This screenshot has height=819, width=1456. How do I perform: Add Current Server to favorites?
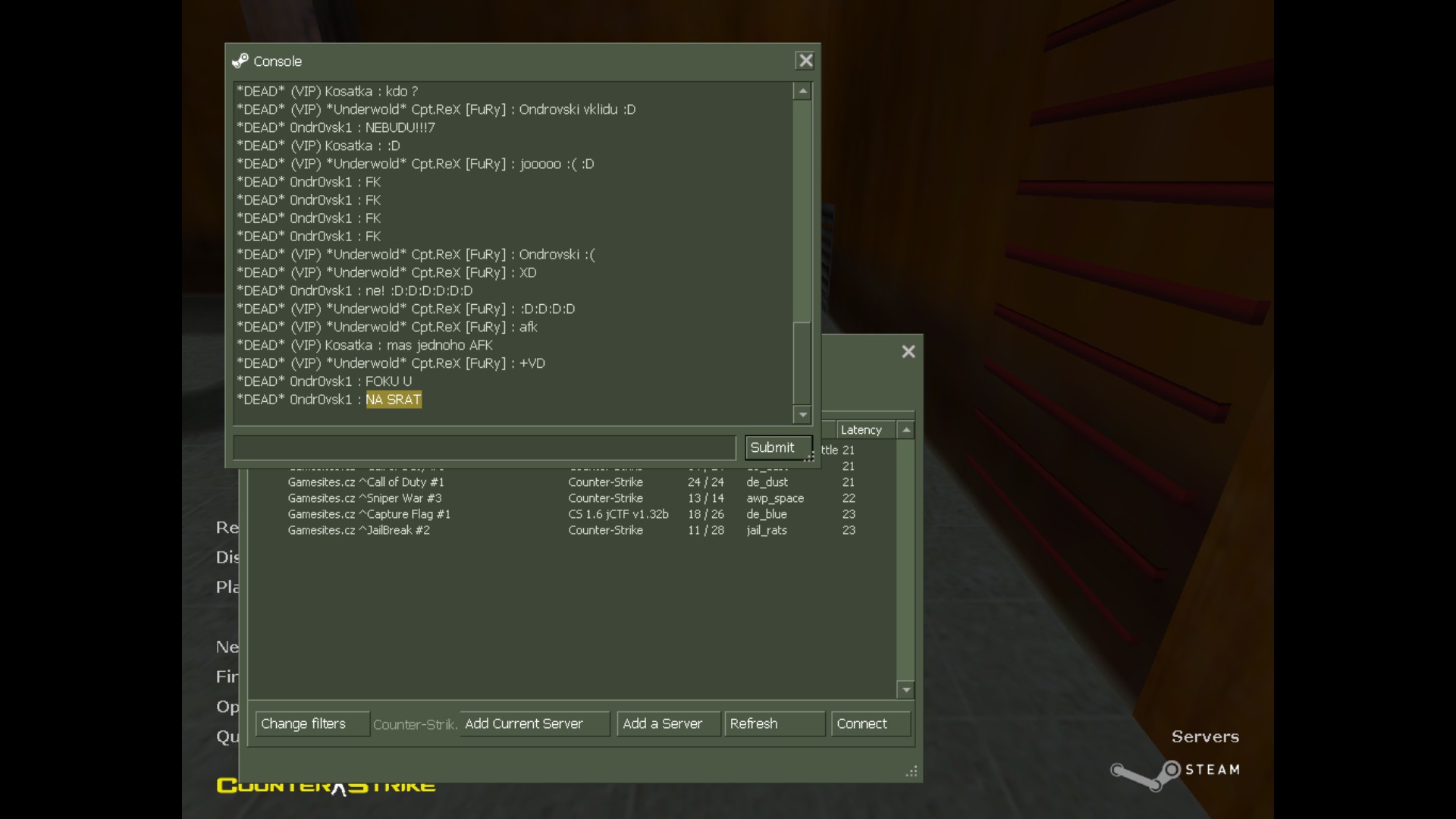coord(535,723)
